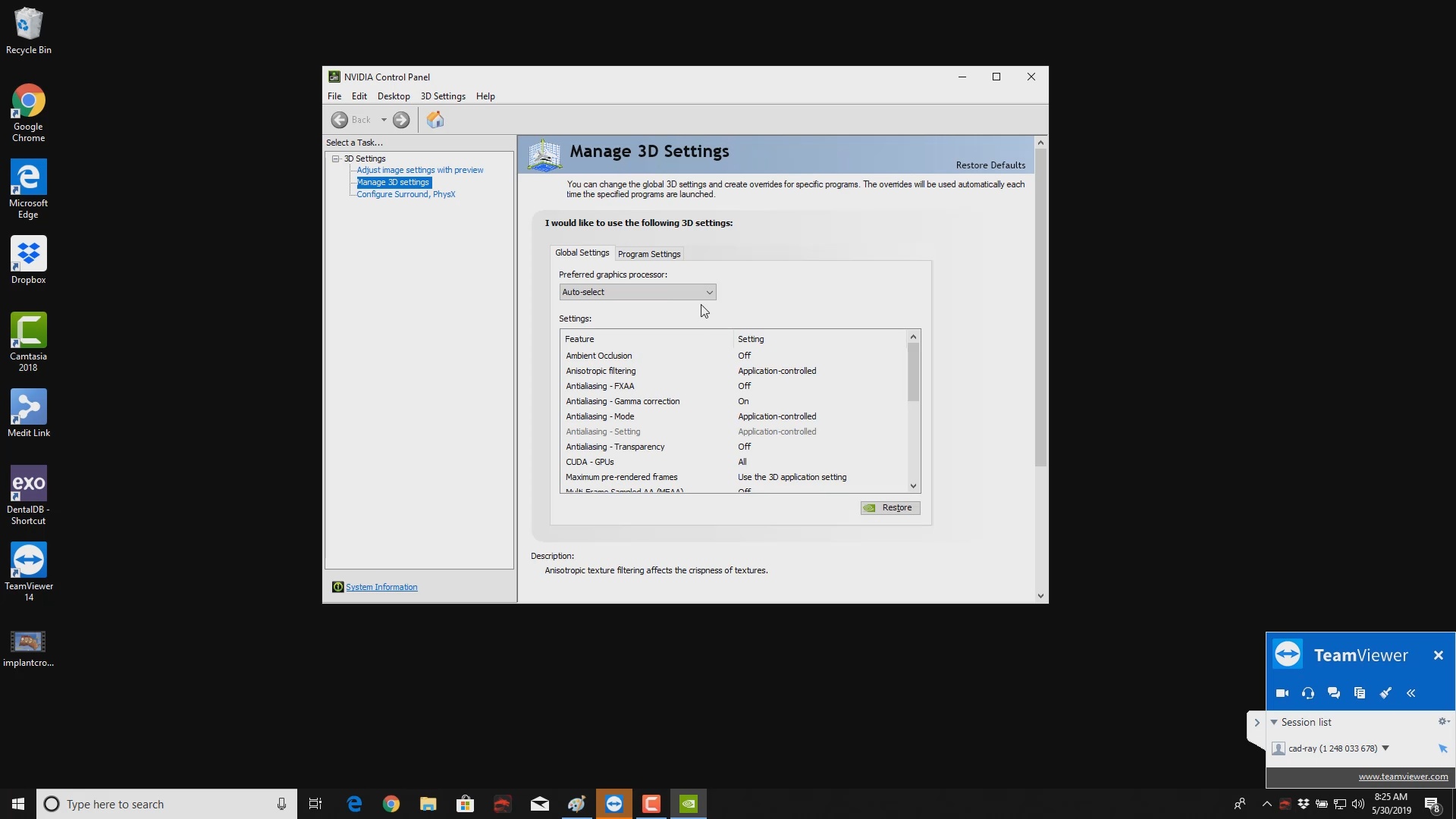Open Mail app from taskbar
The width and height of the screenshot is (1456, 819).
point(540,804)
